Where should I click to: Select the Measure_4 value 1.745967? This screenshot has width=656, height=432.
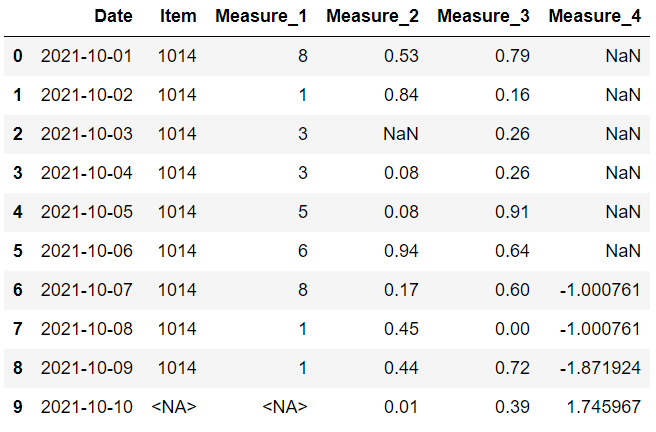click(603, 407)
